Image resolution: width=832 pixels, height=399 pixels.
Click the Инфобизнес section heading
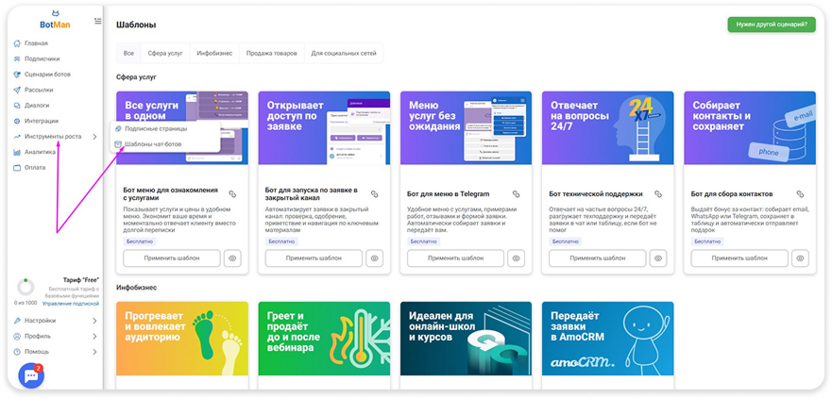[x=136, y=288]
